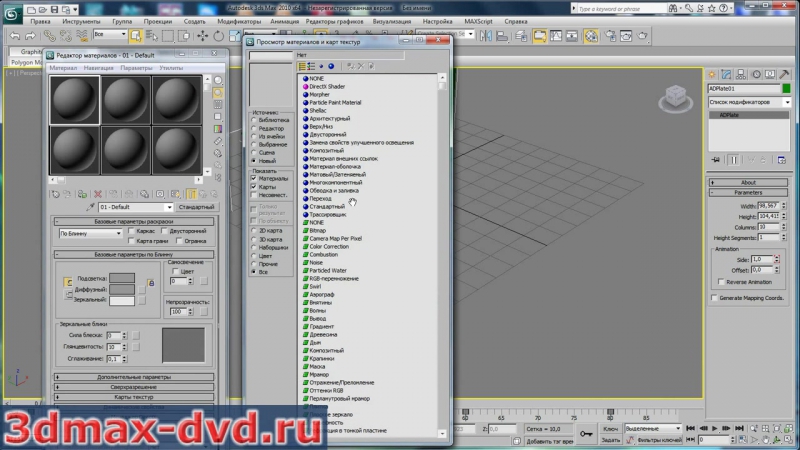Open the Справка menu
Screen dimensions: 800x450
(x=515, y=21)
